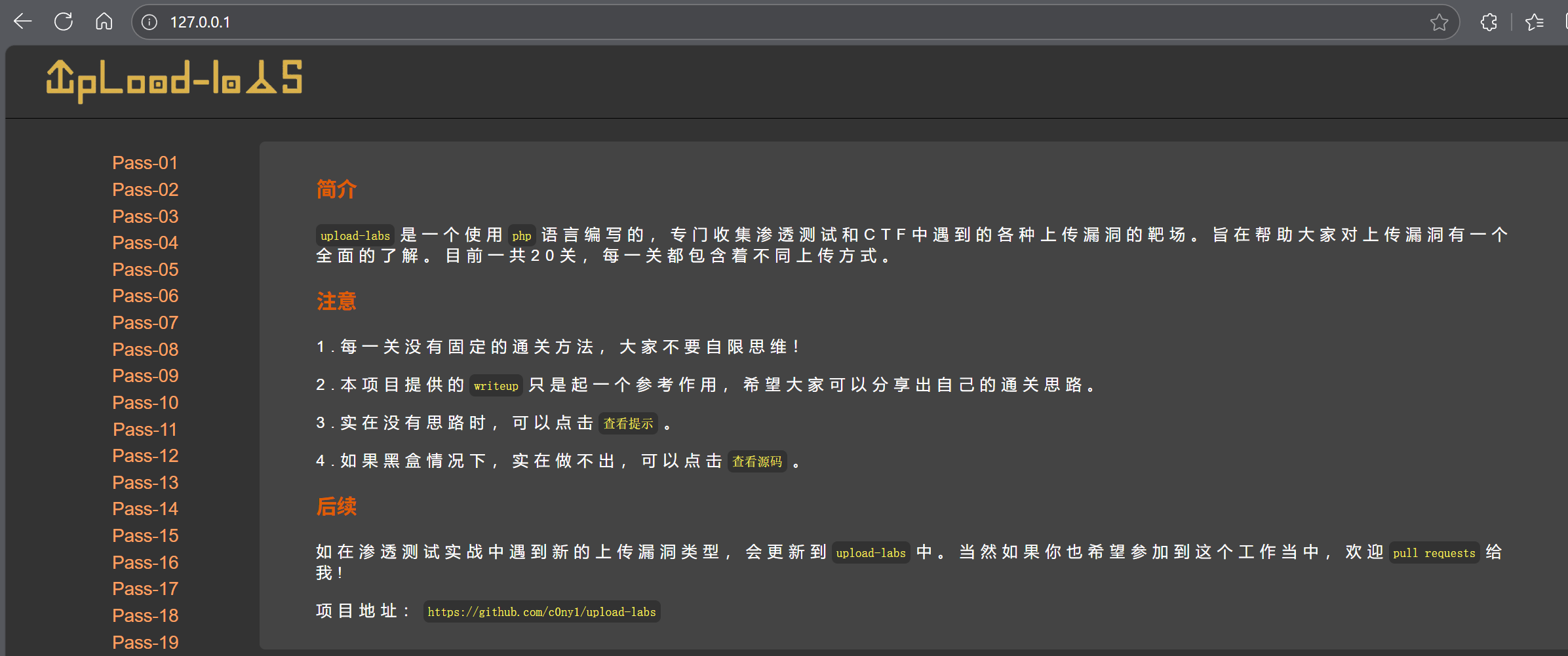Choose Pass-06 from the menu
Screen dimensions: 1568x656
(x=145, y=296)
